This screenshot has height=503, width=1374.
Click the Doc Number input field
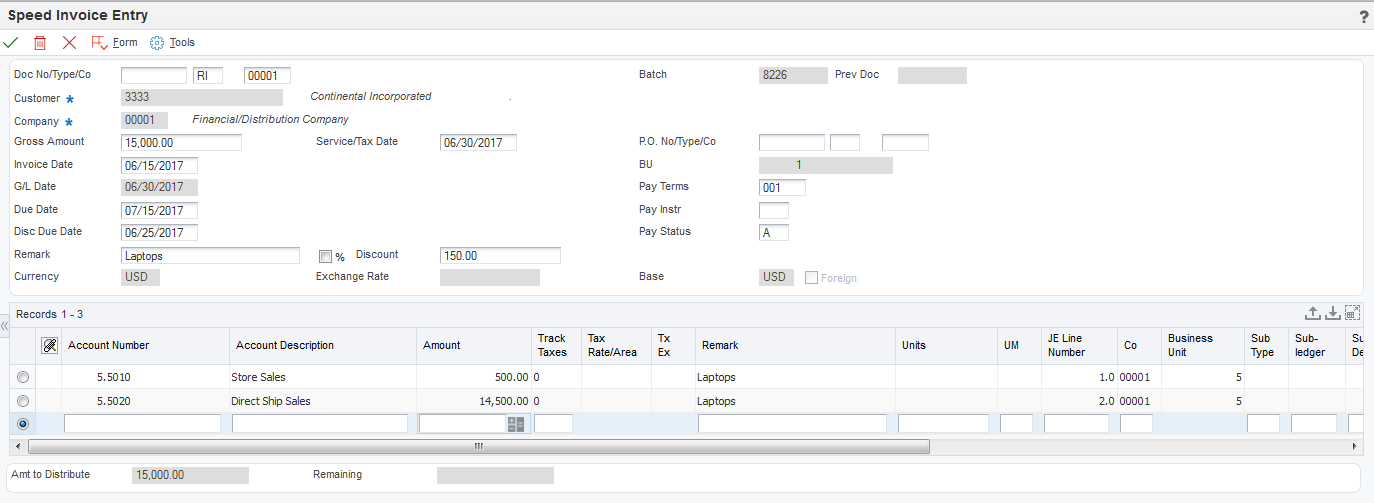click(x=154, y=75)
